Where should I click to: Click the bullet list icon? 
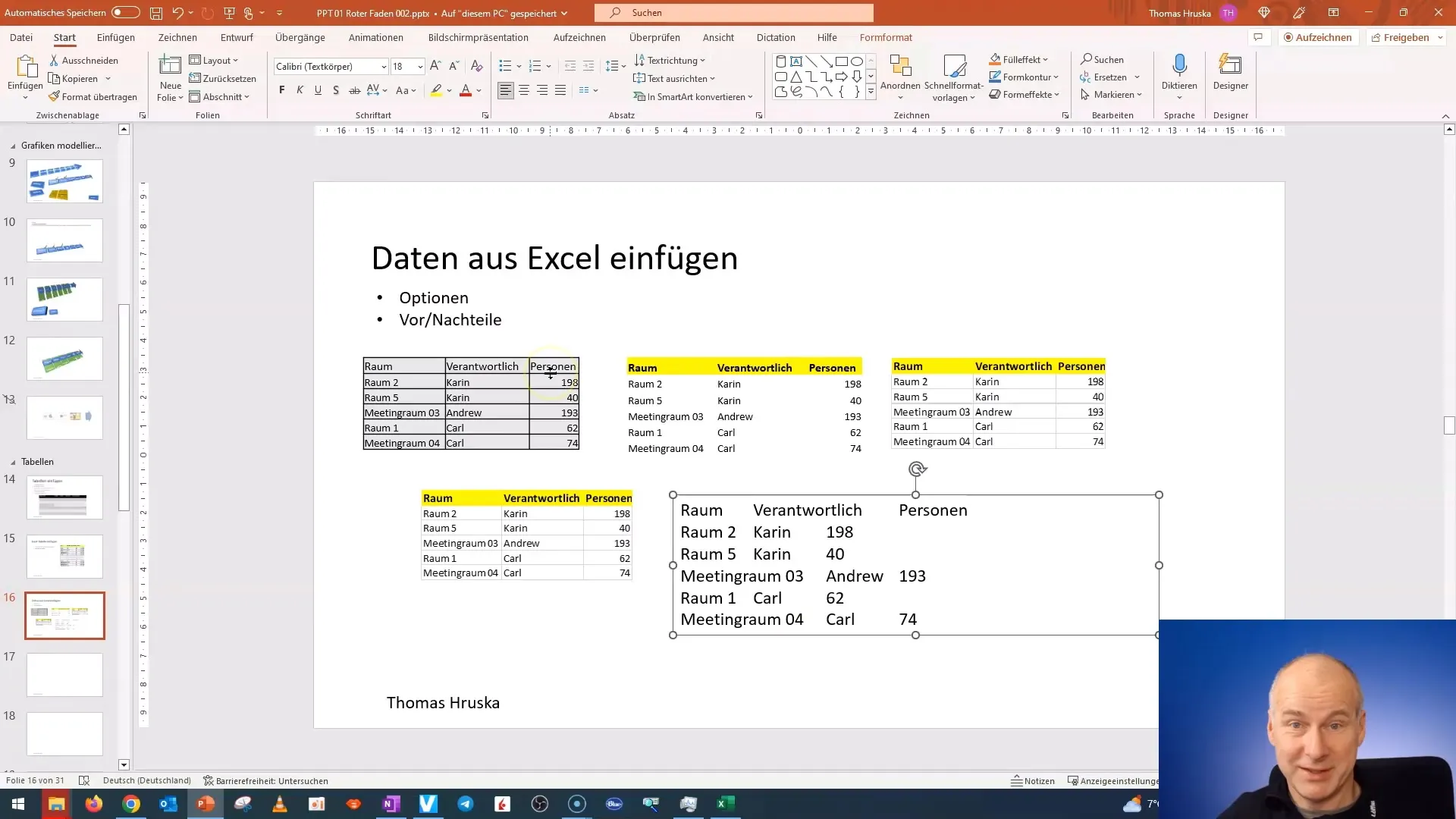coord(505,66)
